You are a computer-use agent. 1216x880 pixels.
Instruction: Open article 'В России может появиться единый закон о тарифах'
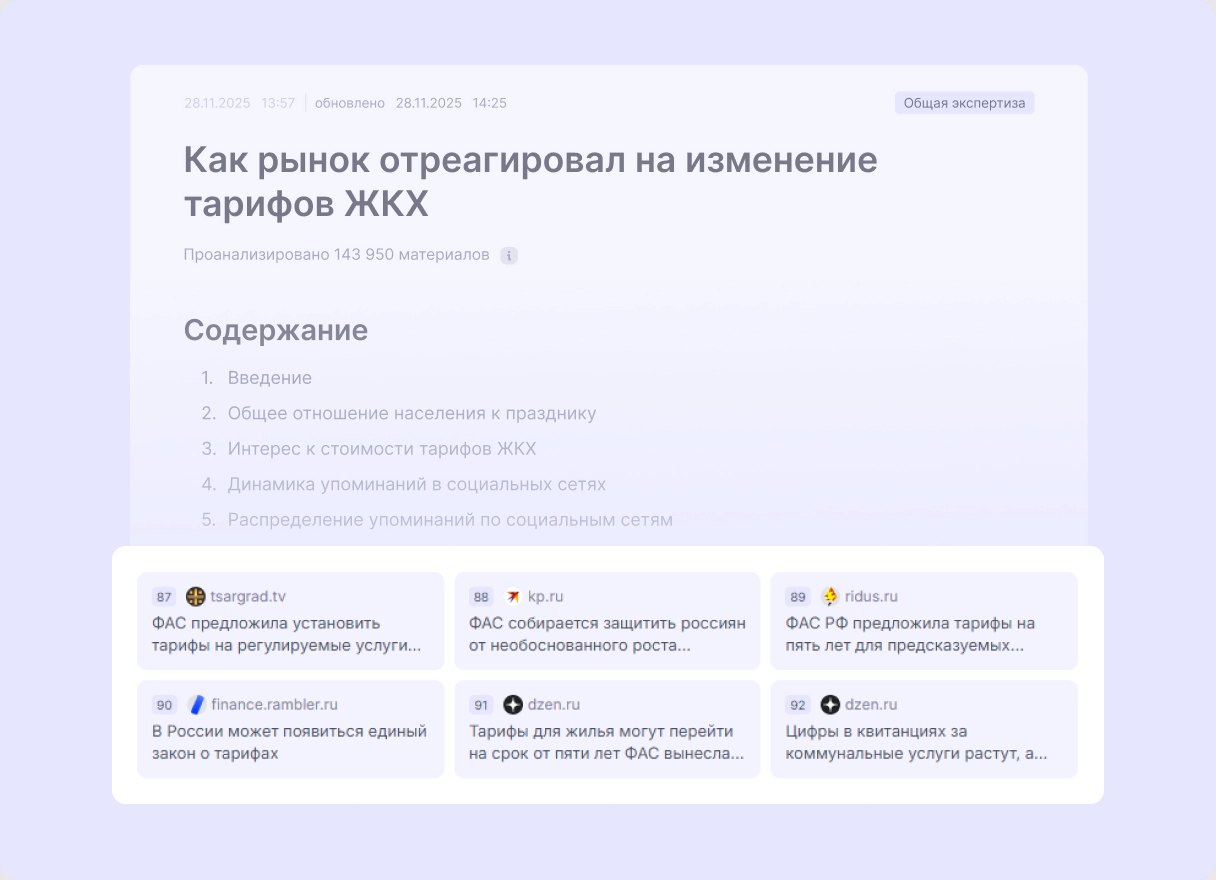pos(290,742)
